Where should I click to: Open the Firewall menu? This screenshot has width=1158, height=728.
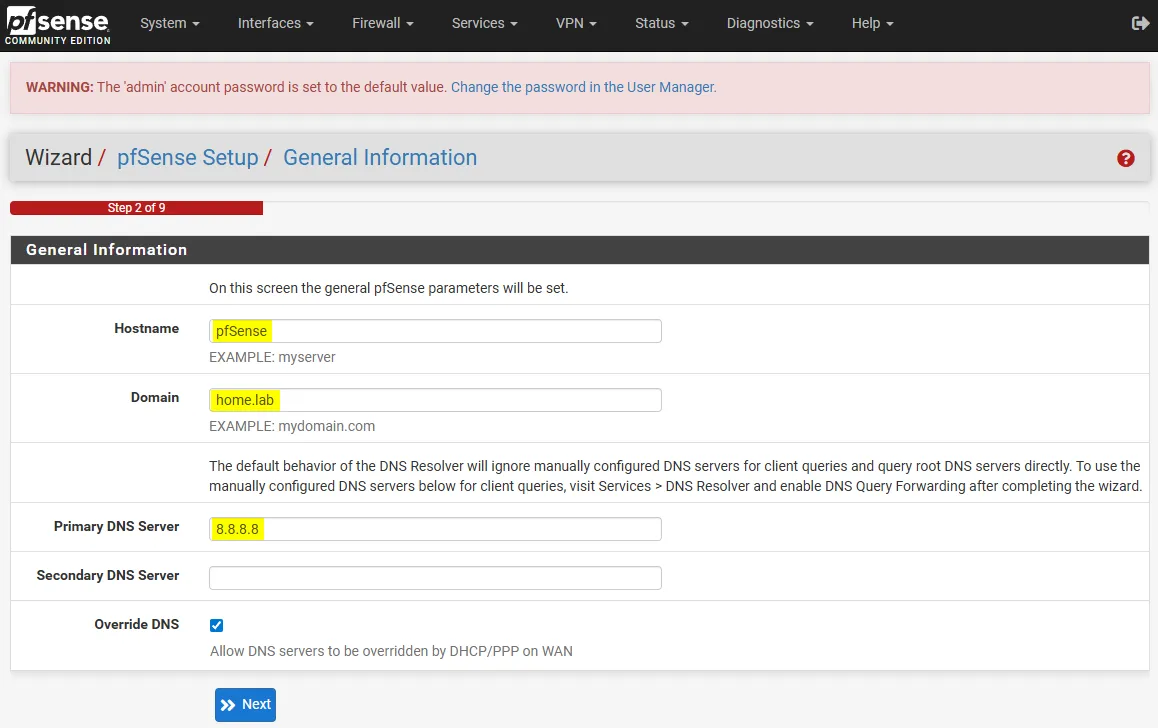click(381, 22)
